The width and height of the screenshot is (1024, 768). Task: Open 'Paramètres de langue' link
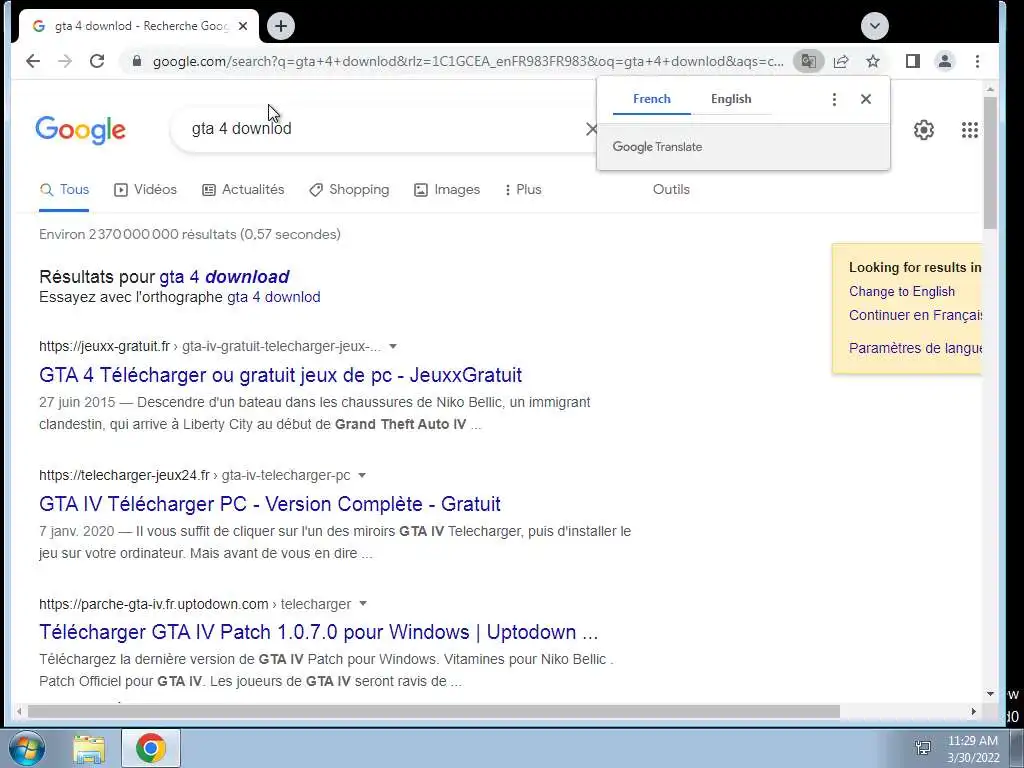(x=915, y=348)
